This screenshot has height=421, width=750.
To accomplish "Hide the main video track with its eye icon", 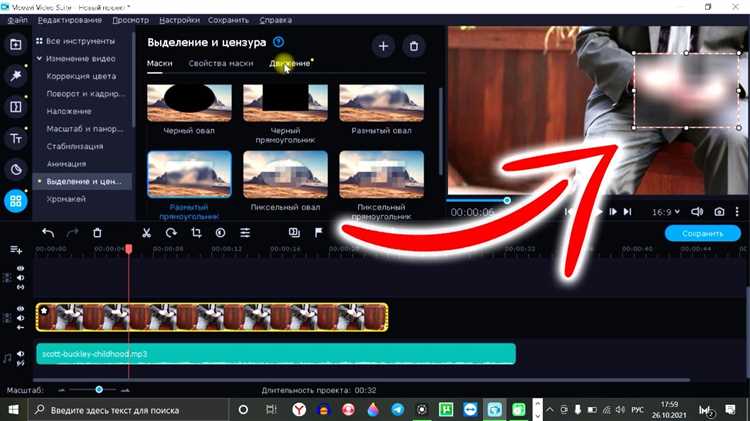I will (21, 309).
